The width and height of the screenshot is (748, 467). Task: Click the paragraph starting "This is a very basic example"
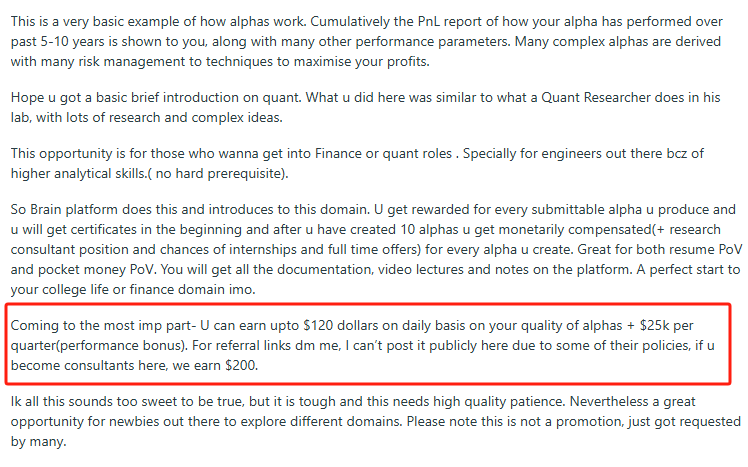click(366, 42)
